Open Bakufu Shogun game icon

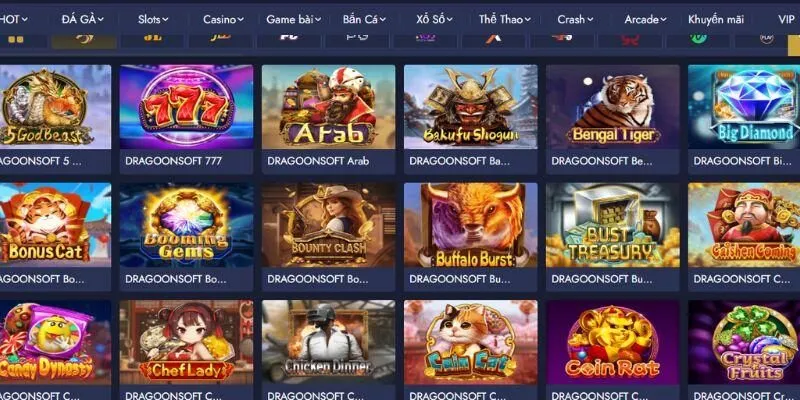pos(470,107)
